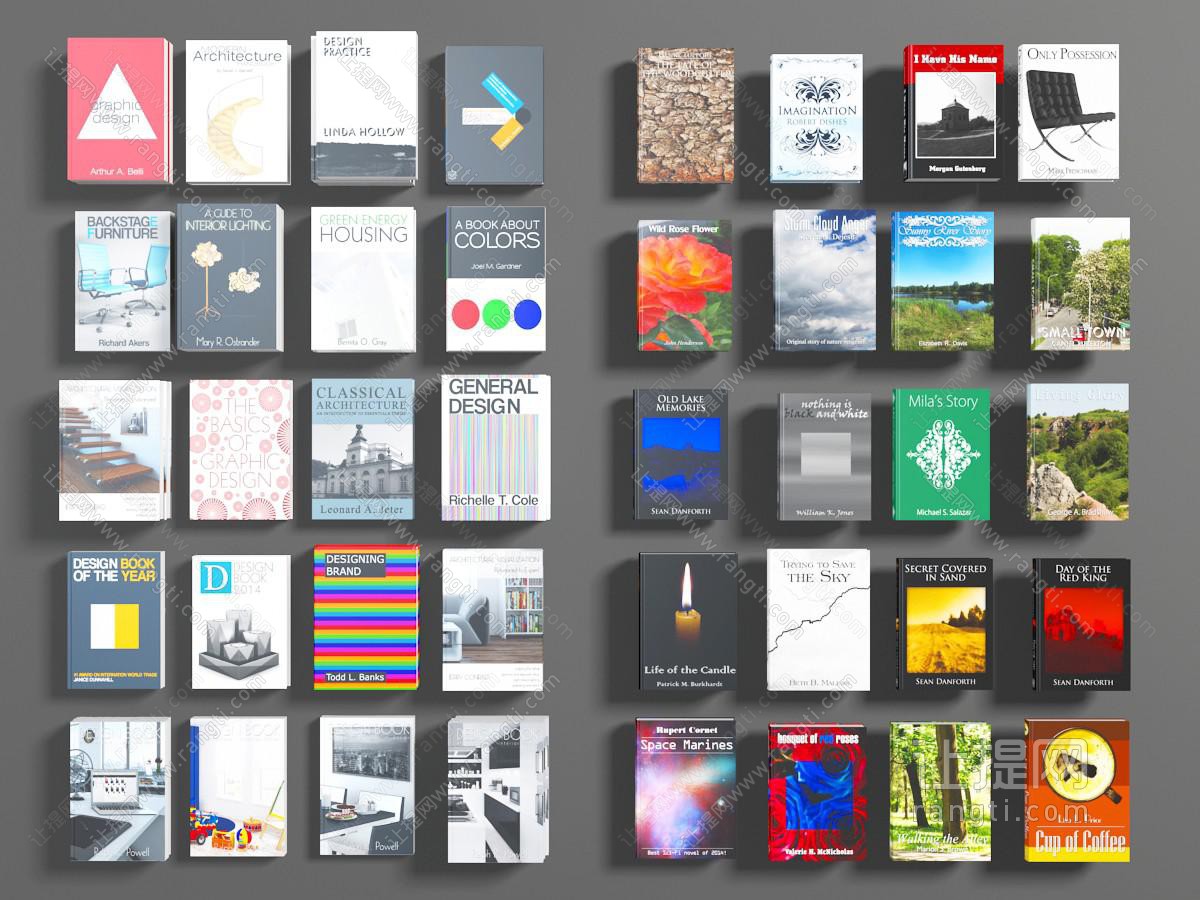Pick the Bouquet of Red Roses book

[818, 792]
